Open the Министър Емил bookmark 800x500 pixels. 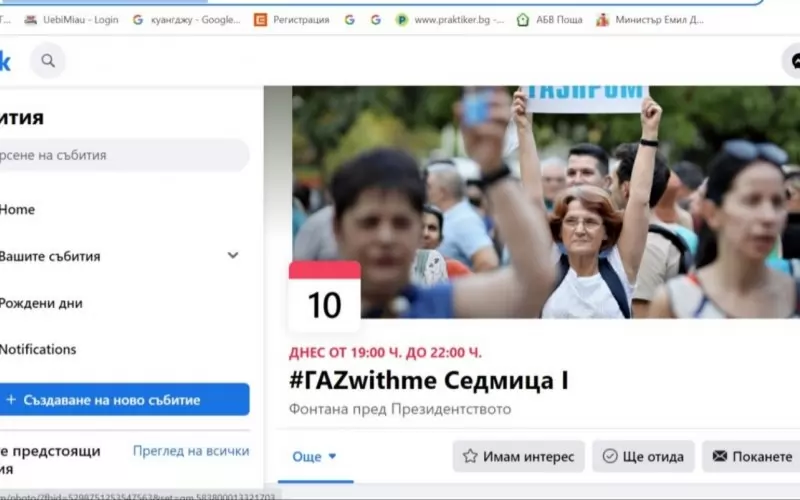[x=650, y=20]
